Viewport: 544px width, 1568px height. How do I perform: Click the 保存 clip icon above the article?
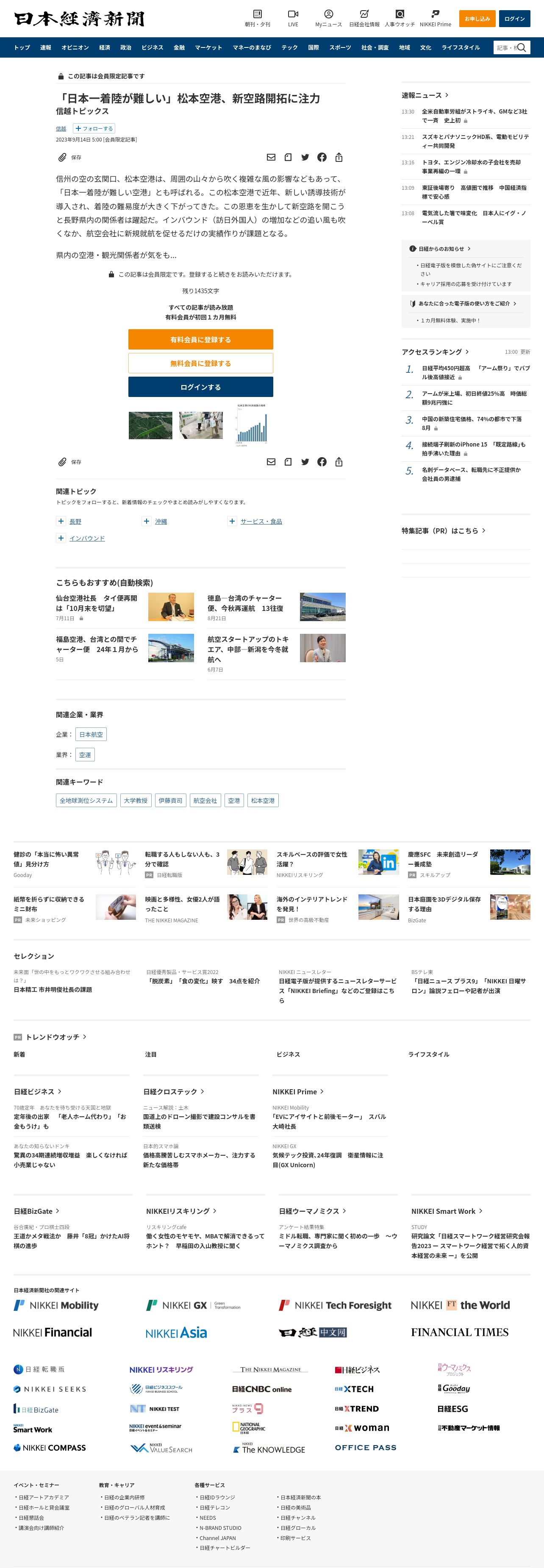click(62, 158)
